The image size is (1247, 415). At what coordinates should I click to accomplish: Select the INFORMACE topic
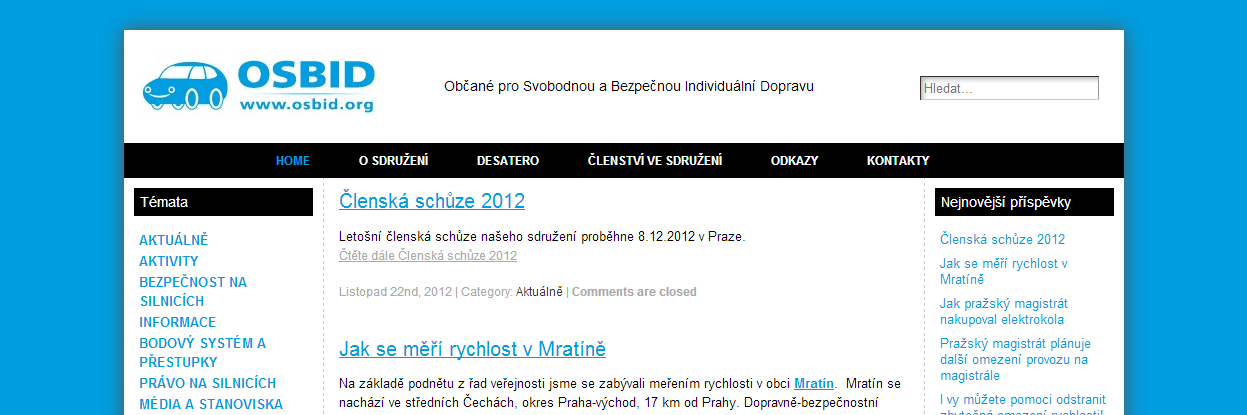pos(177,322)
